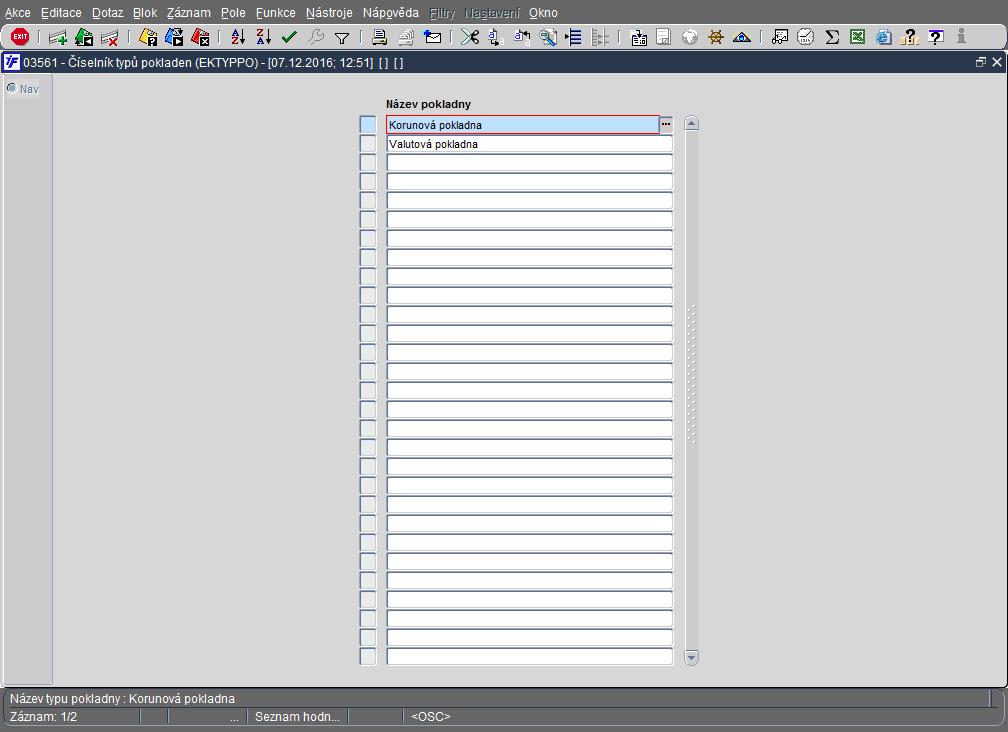This screenshot has height=732, width=1008.
Task: Open the Nápověda menu
Action: tap(391, 13)
